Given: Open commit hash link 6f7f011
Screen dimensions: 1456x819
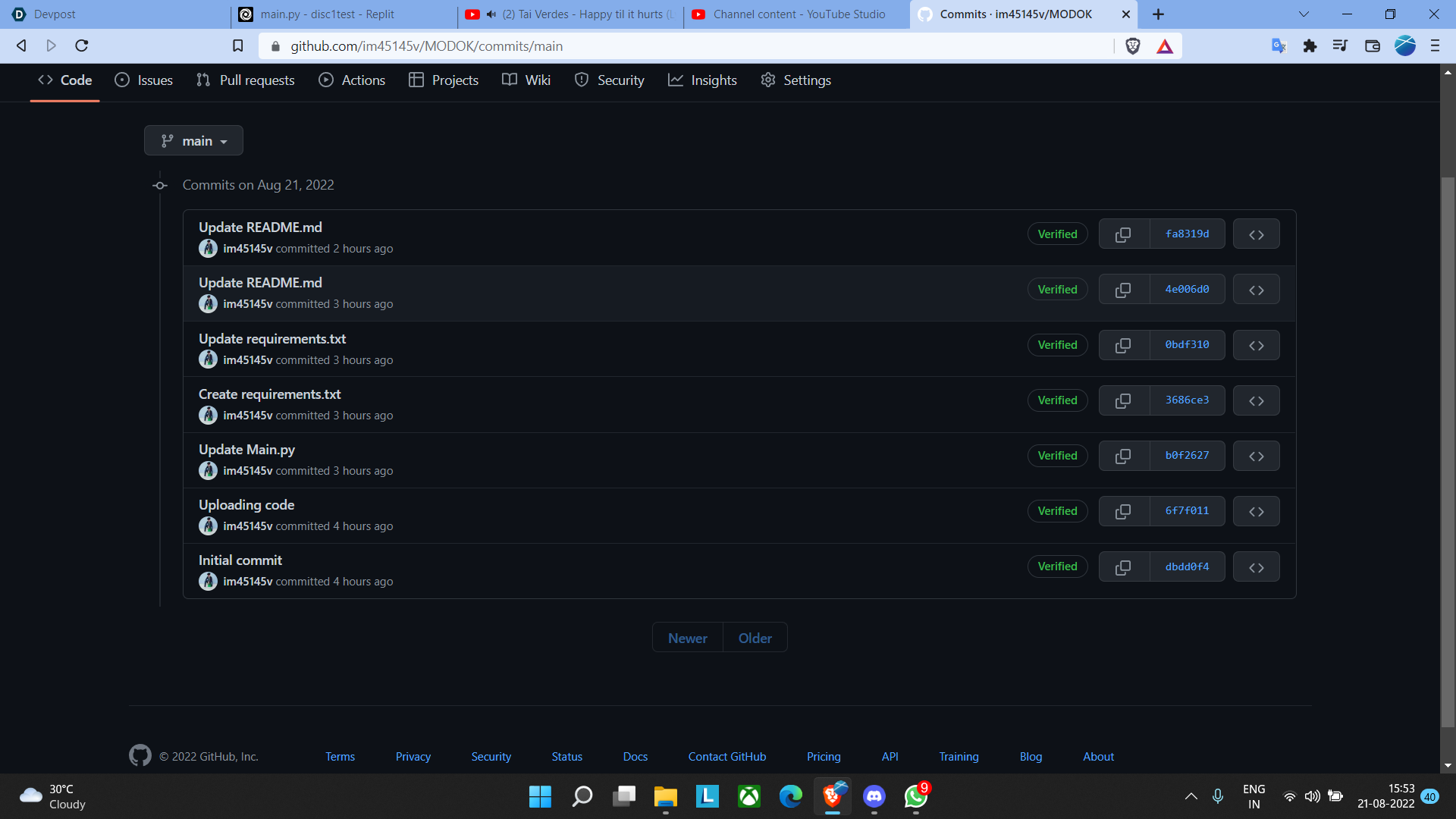Looking at the screenshot, I should tap(1187, 511).
